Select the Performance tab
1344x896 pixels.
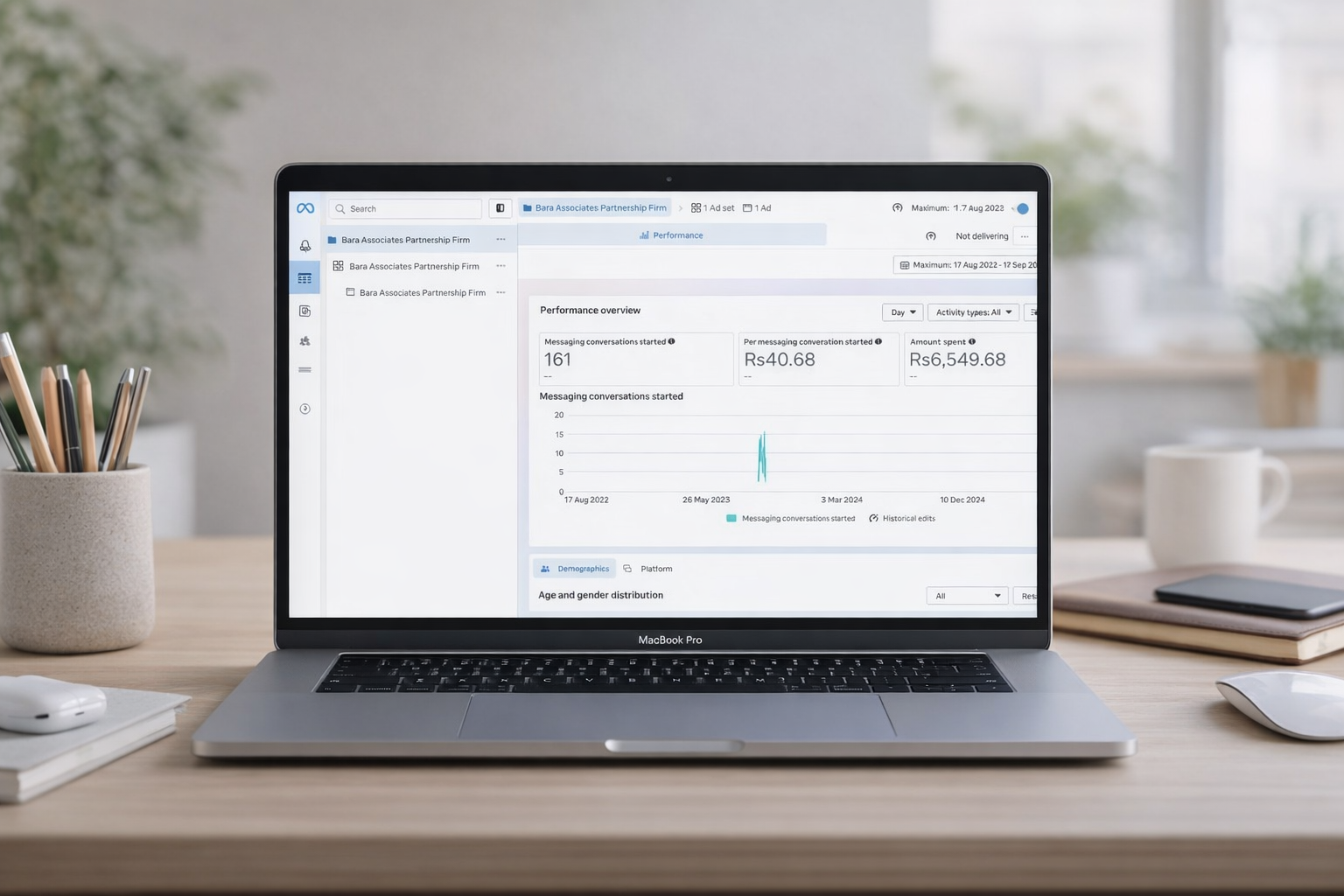pos(671,235)
